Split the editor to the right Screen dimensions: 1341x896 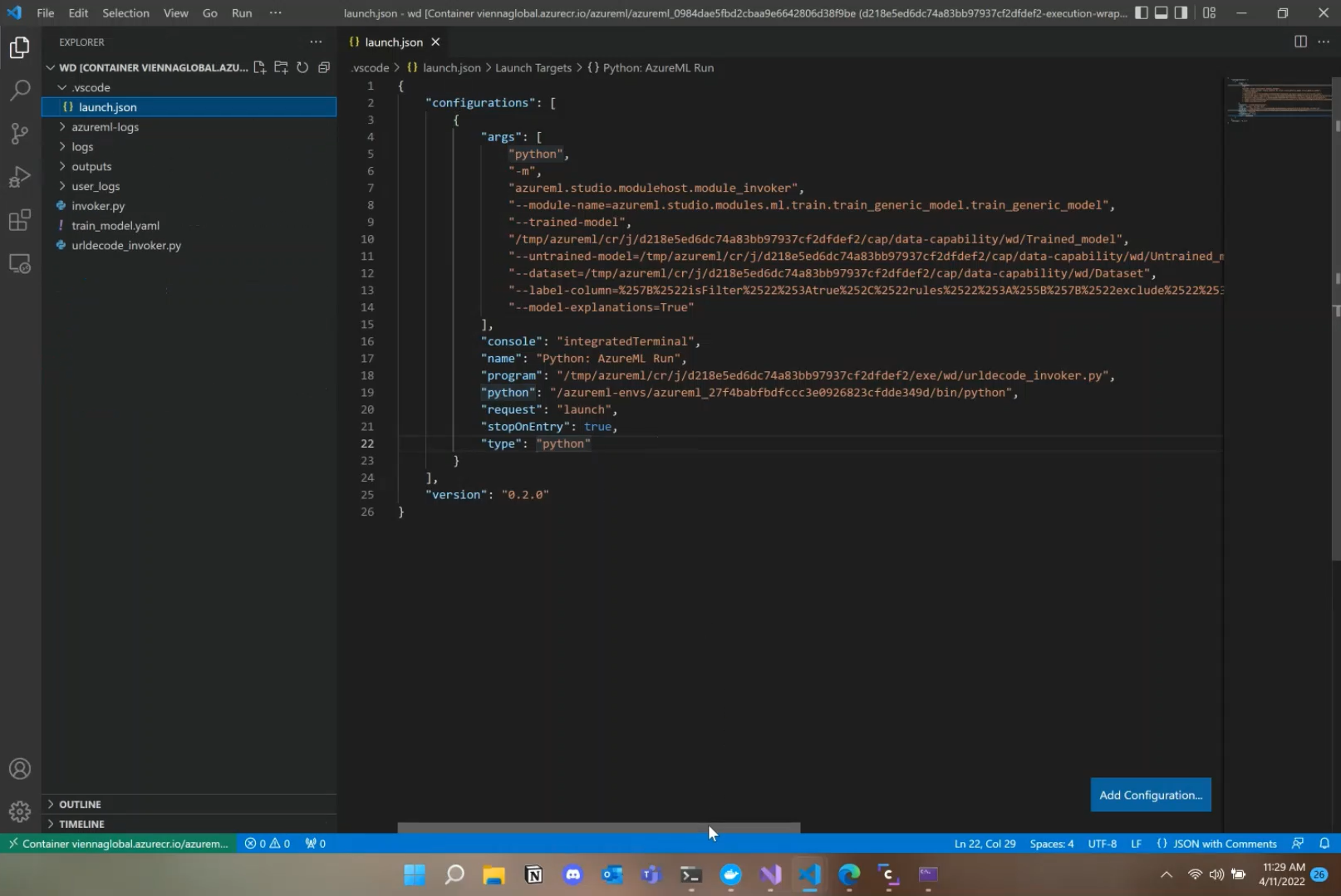pos(1300,42)
